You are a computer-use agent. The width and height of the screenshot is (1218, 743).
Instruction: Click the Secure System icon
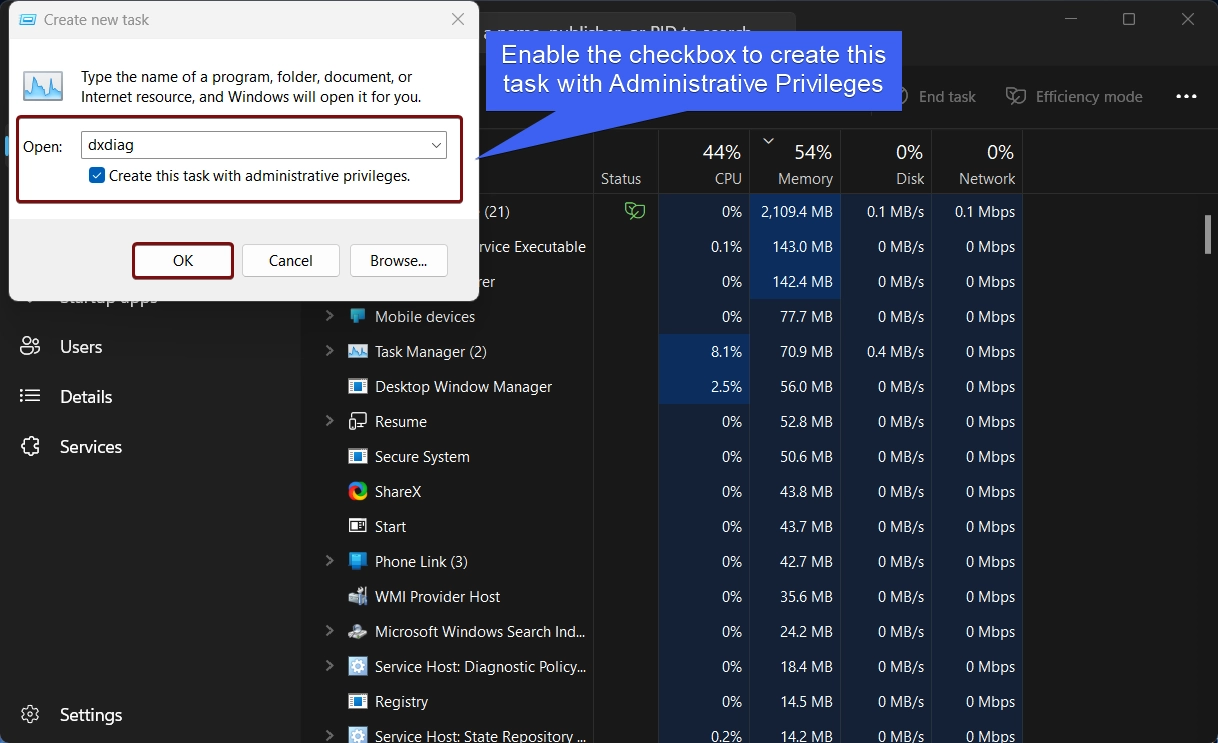coord(357,456)
